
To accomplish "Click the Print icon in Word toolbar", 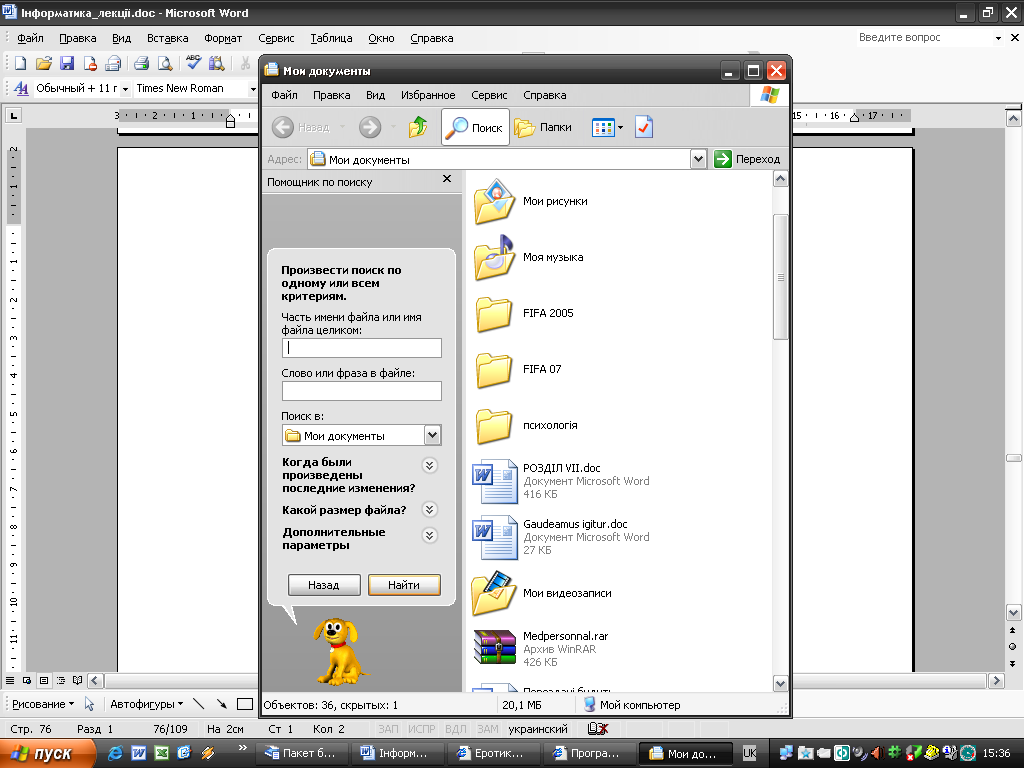I will click(141, 63).
